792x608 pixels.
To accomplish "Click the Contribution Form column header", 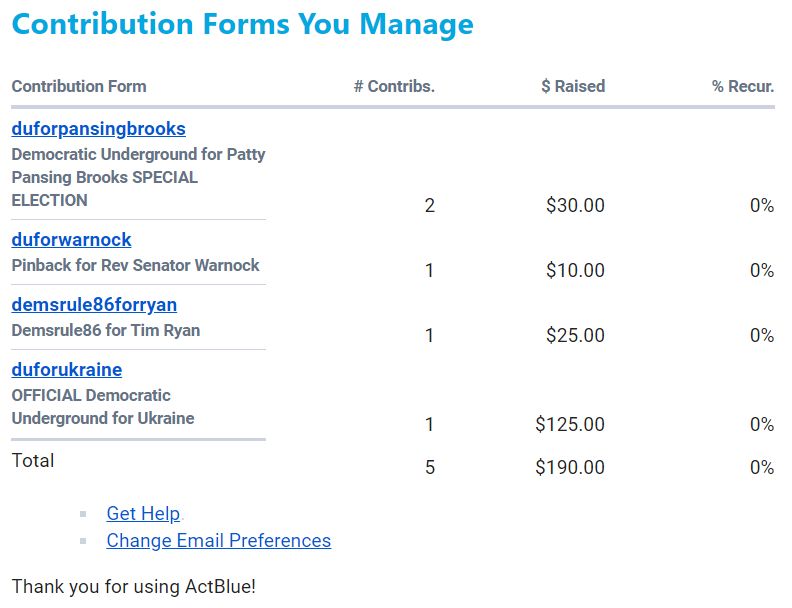I will tap(79, 86).
